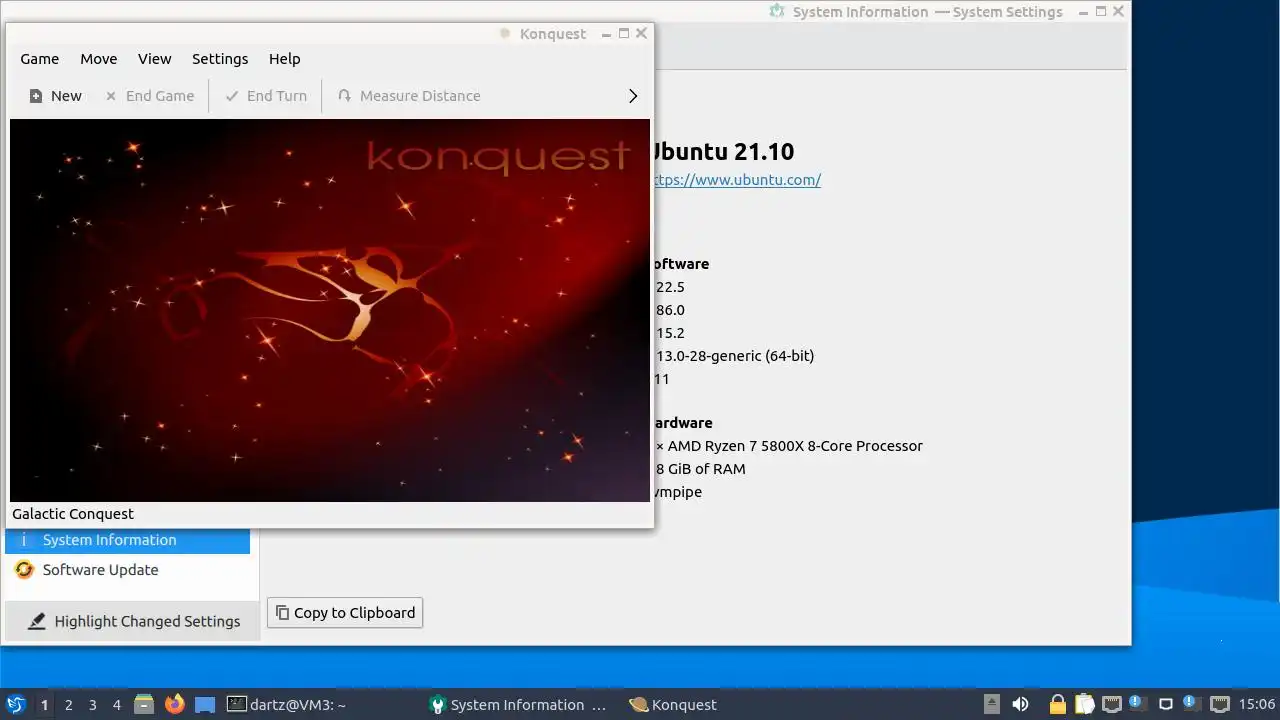
Task: Launch Firefox from the taskbar
Action: coord(175,704)
